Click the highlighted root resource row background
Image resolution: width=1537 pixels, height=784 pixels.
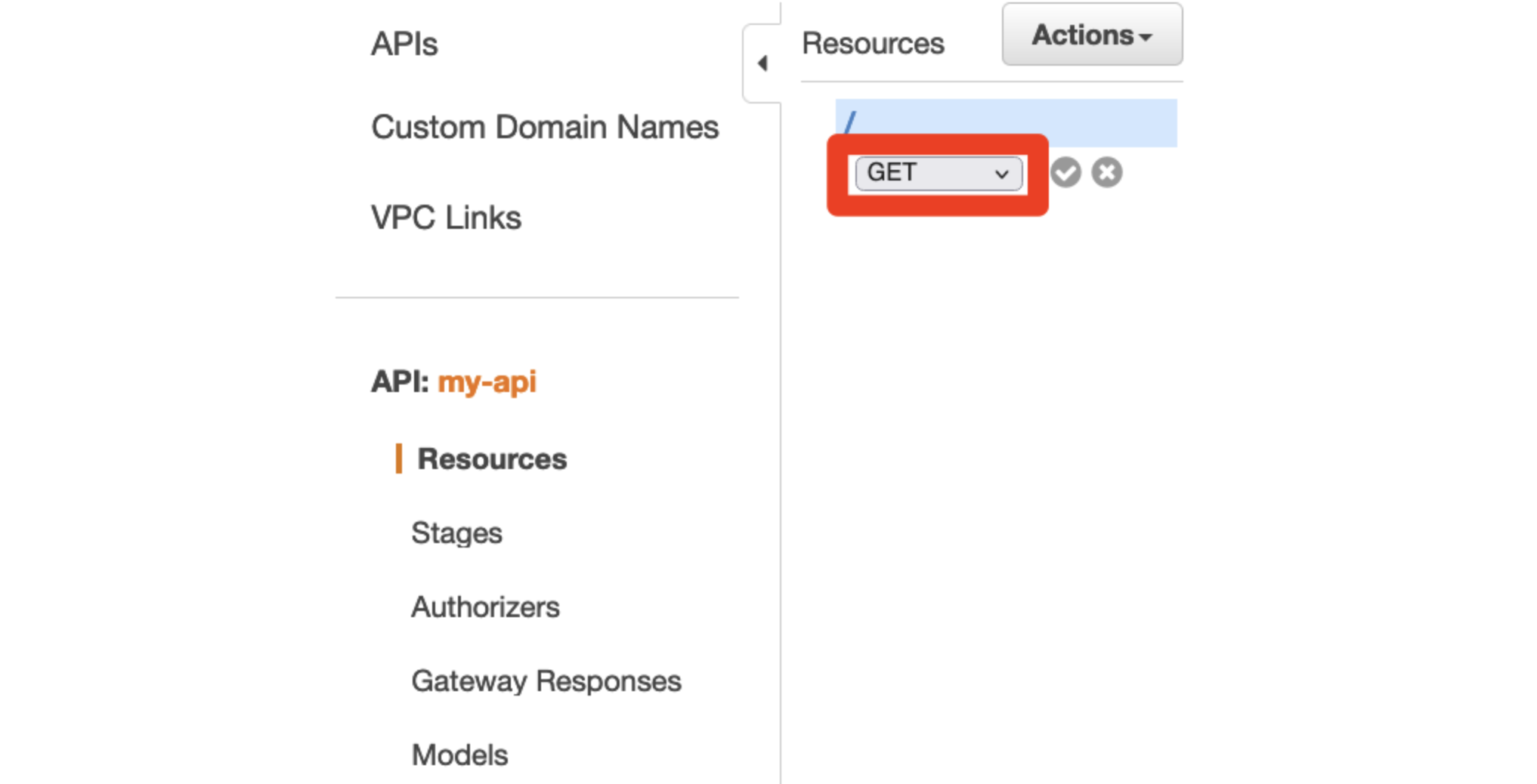[x=1006, y=123]
